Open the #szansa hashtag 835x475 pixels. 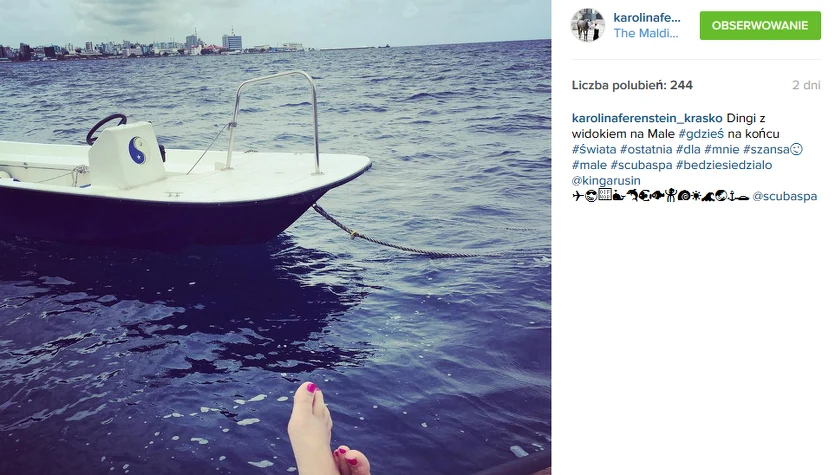click(x=766, y=150)
